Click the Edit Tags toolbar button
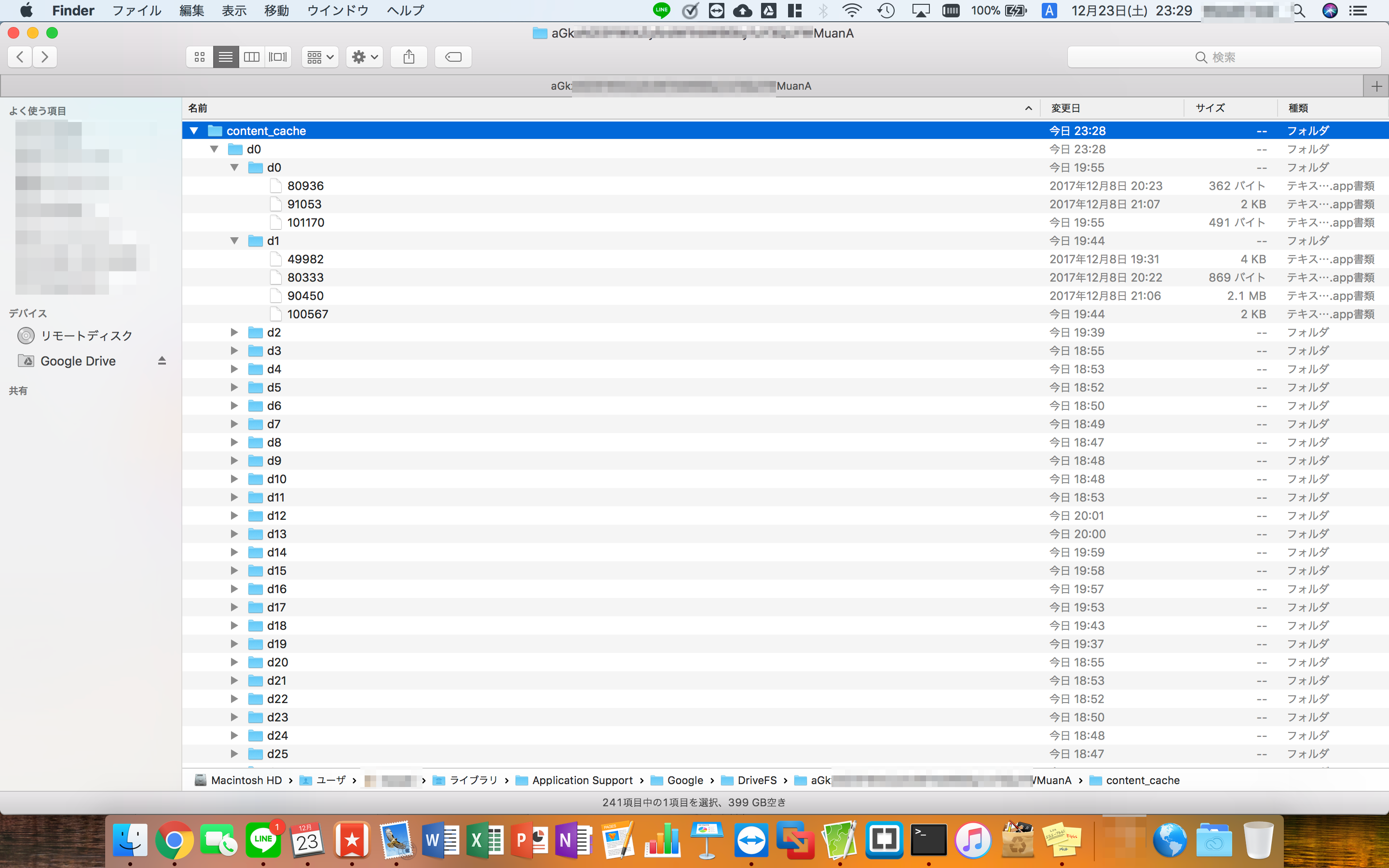The width and height of the screenshot is (1389, 868). tap(453, 57)
